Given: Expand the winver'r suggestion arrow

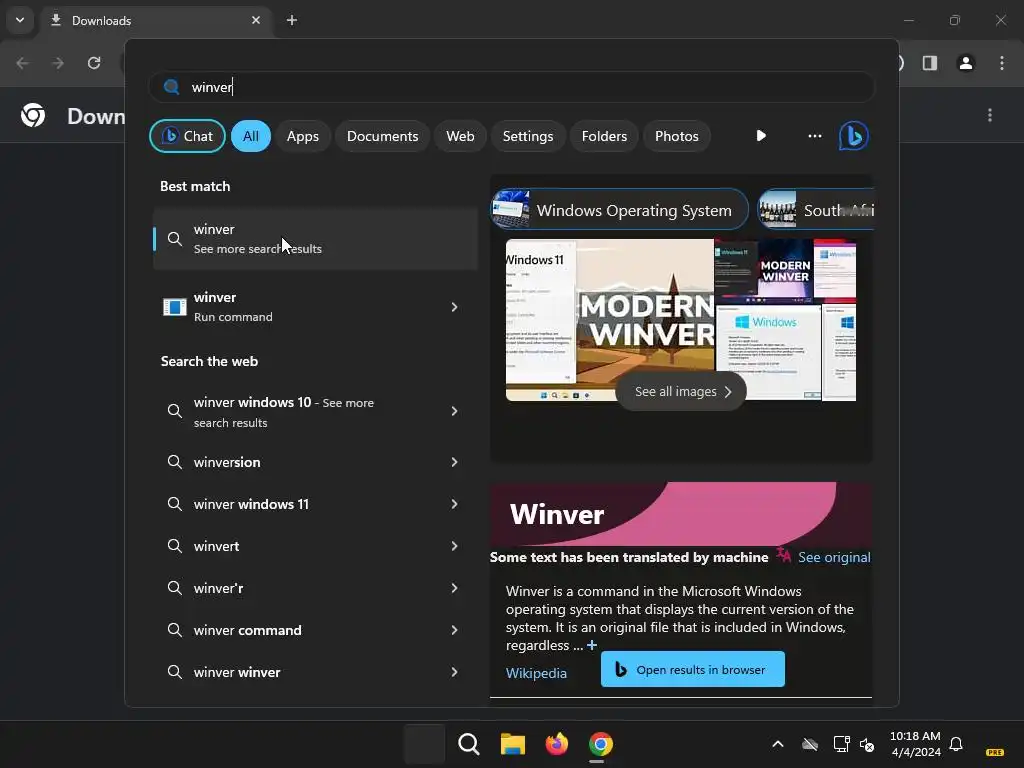Looking at the screenshot, I should pos(455,588).
